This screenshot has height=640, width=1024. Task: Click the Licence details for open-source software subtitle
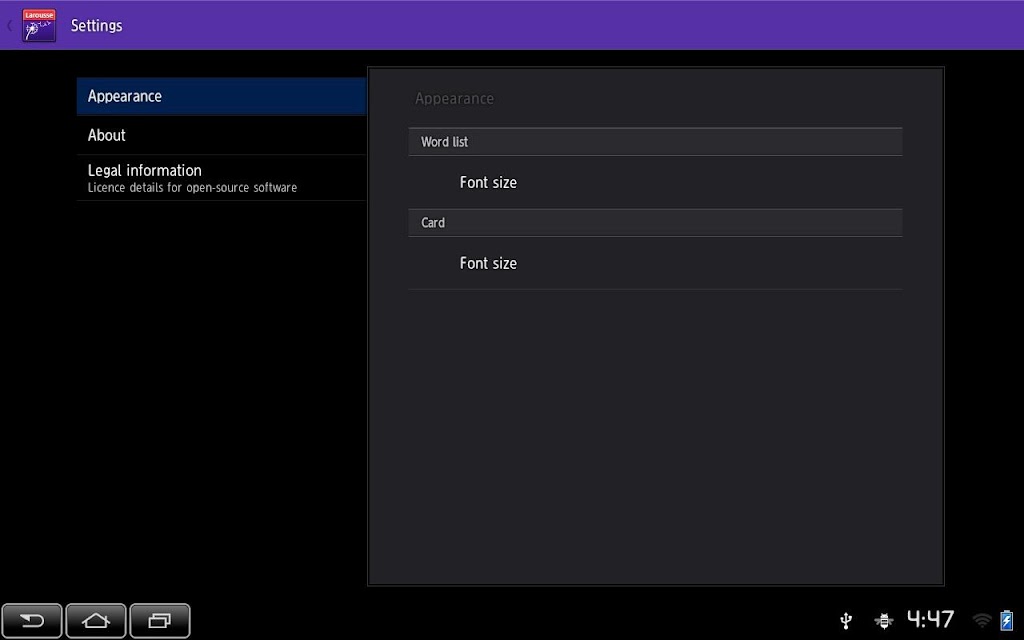tap(192, 188)
